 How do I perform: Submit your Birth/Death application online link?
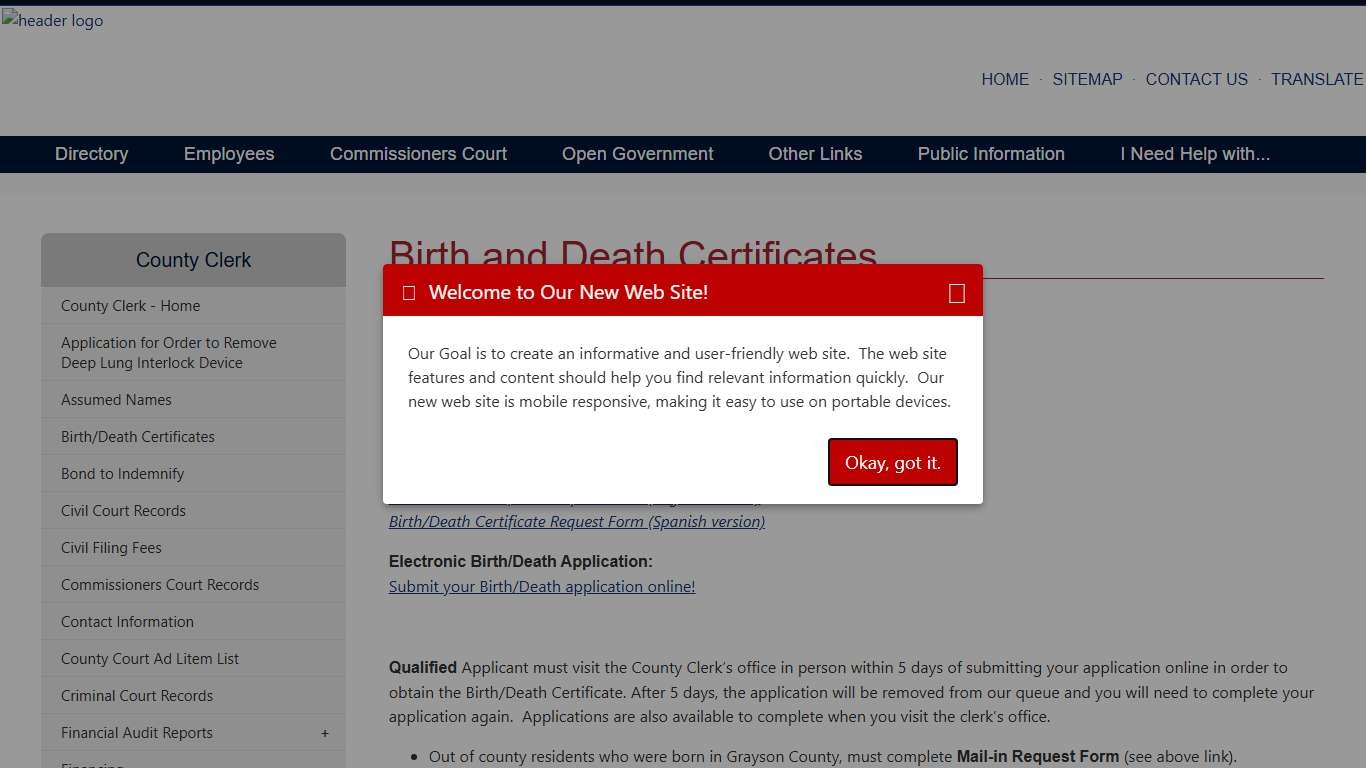pyautogui.click(x=542, y=587)
